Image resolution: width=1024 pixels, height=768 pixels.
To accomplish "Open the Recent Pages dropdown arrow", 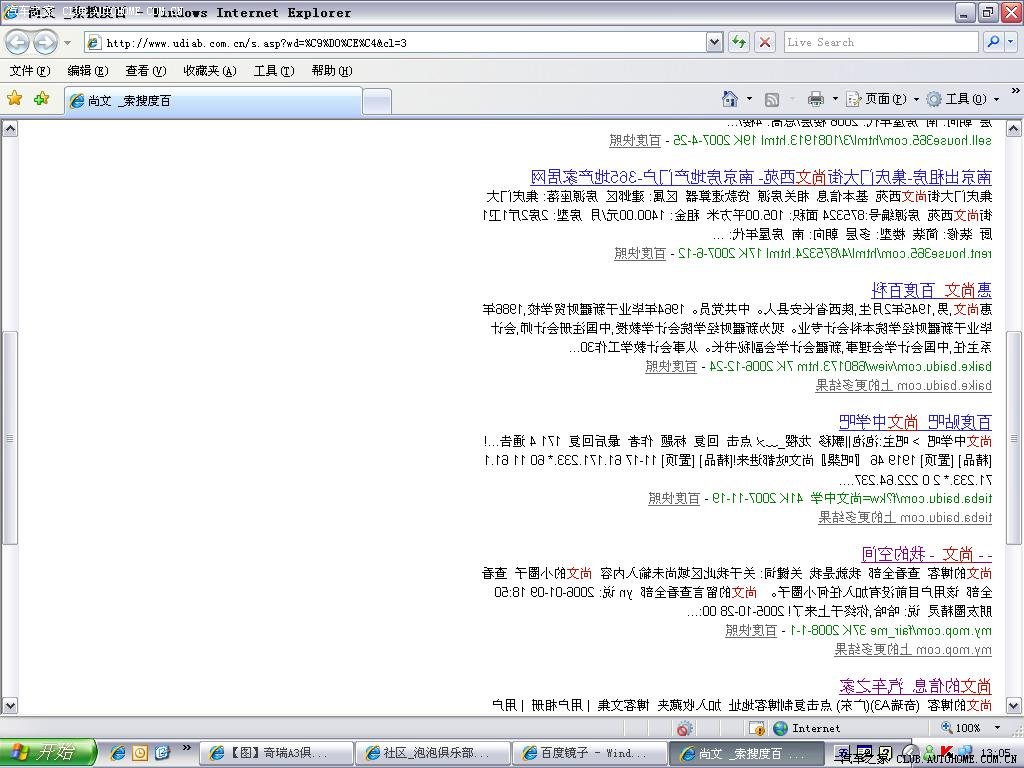I will point(67,43).
